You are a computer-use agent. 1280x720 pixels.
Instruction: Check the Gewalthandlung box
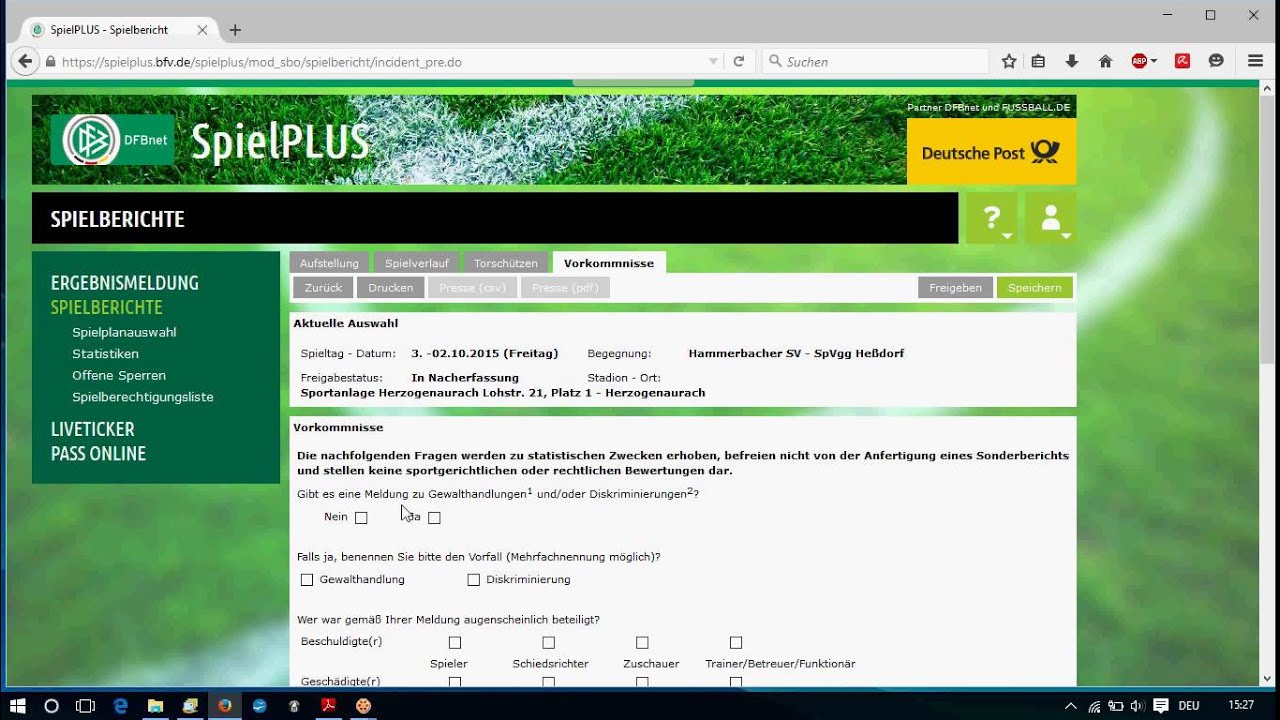coord(307,580)
